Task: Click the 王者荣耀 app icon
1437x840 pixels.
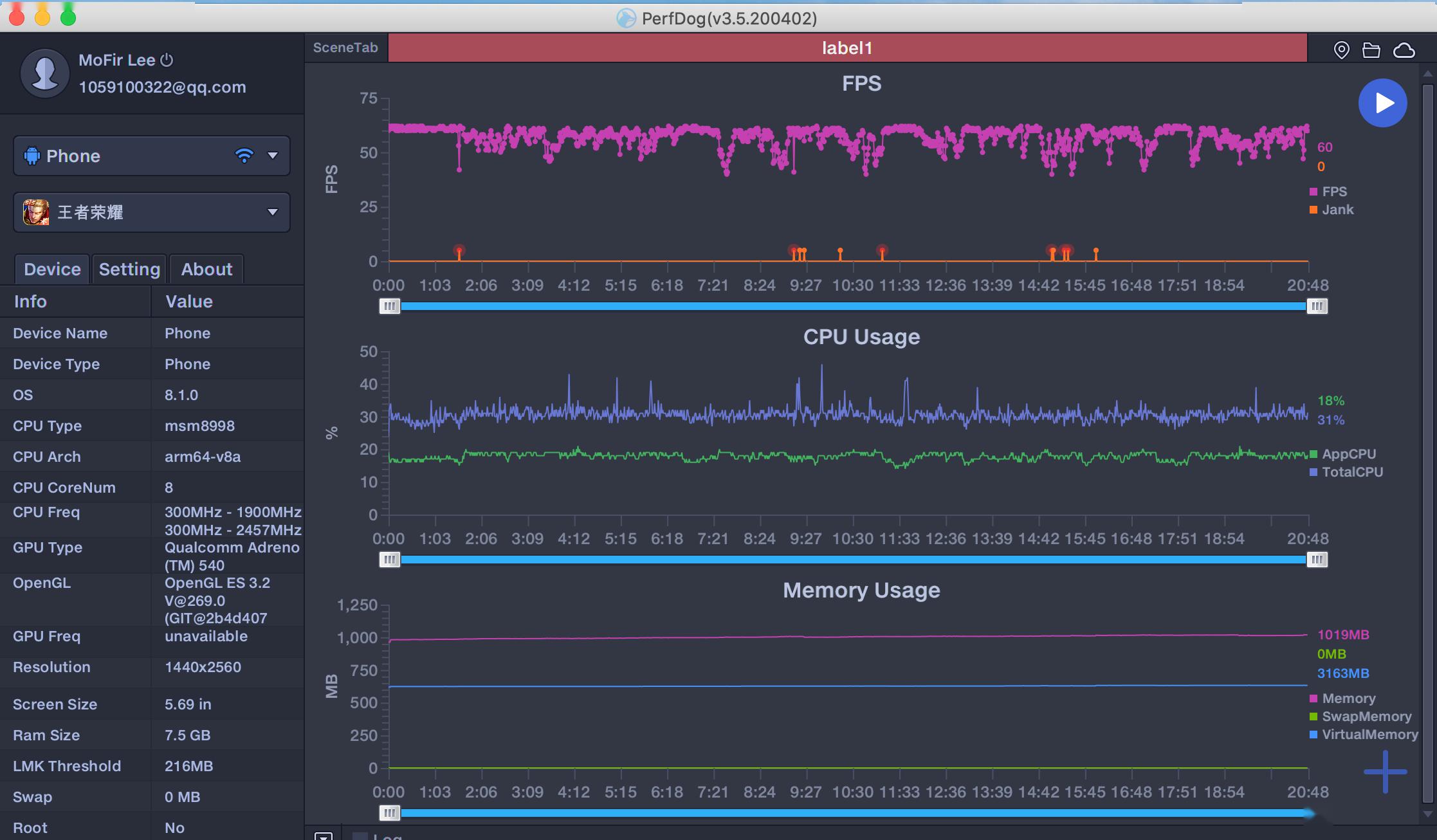Action: [36, 212]
